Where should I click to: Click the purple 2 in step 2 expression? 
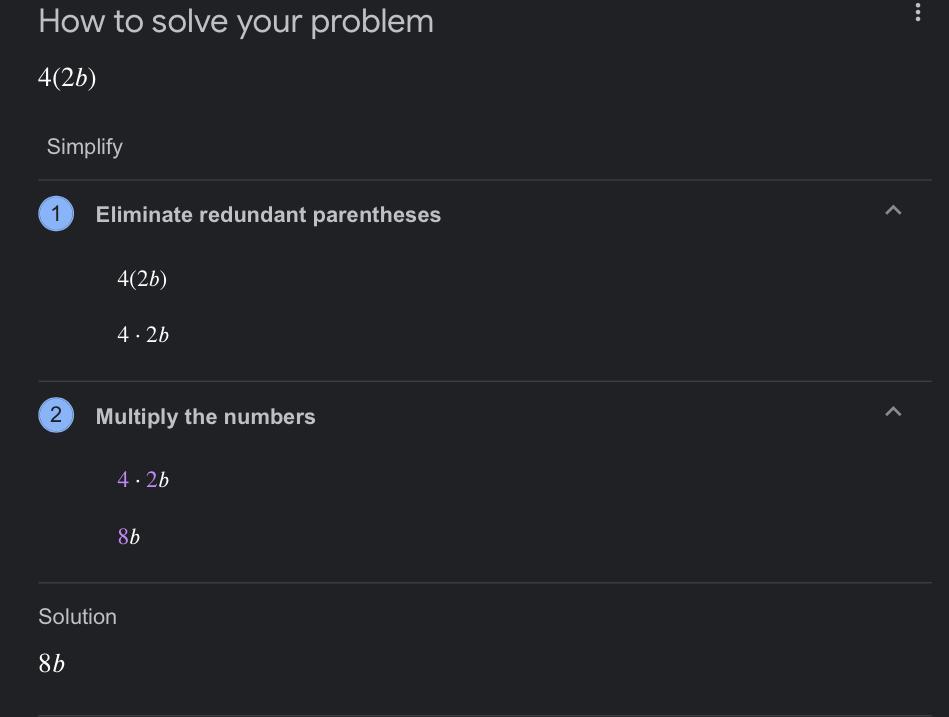point(152,480)
